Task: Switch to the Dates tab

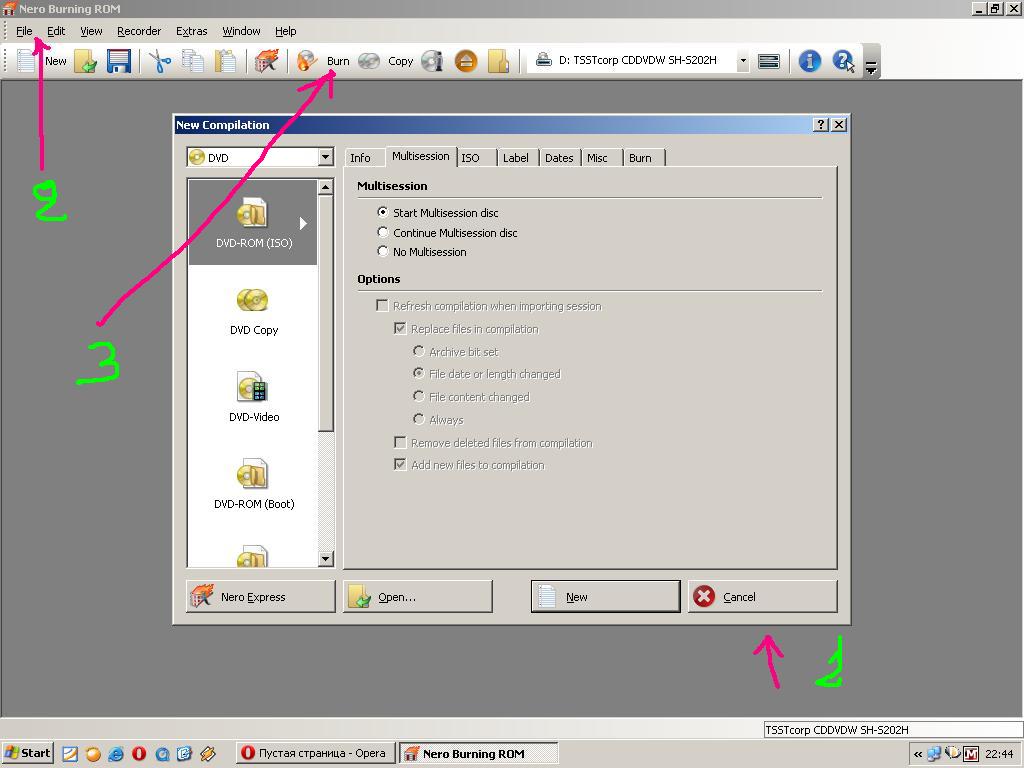Action: click(559, 158)
